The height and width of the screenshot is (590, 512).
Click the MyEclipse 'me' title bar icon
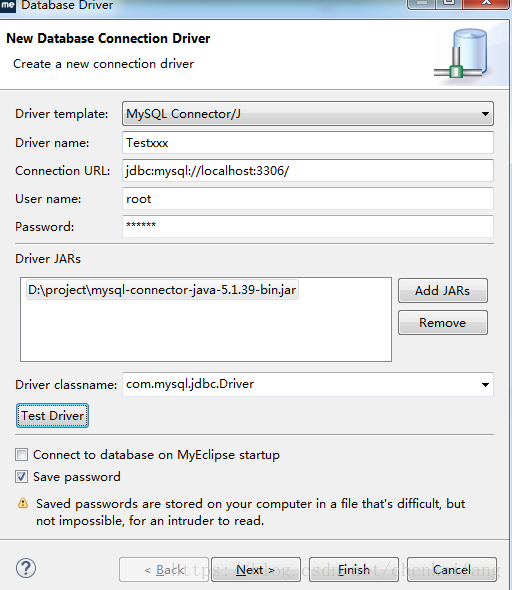pos(8,5)
